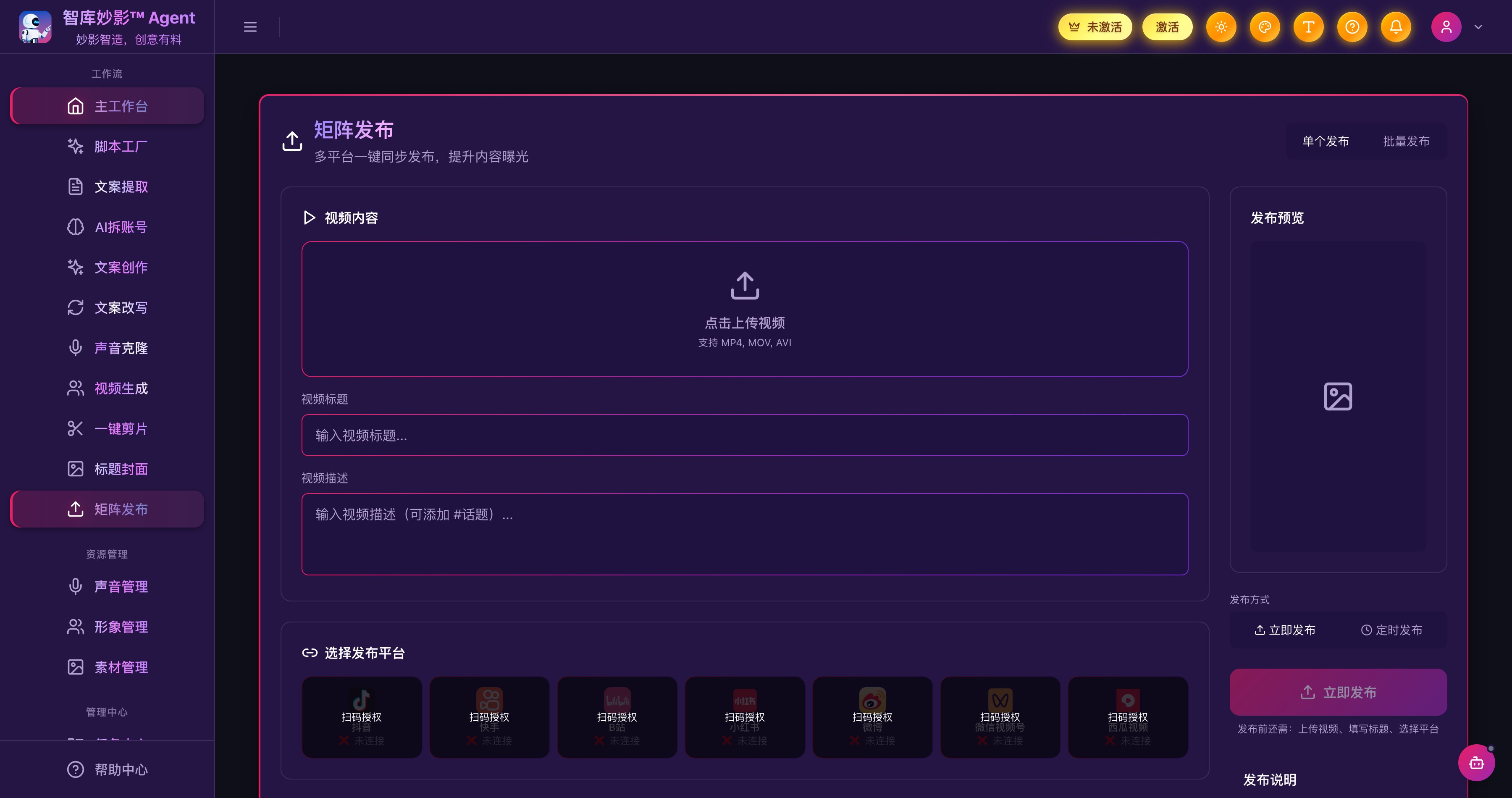Open 文案改写 in the sidebar
Image resolution: width=1512 pixels, height=798 pixels.
pyautogui.click(x=108, y=307)
